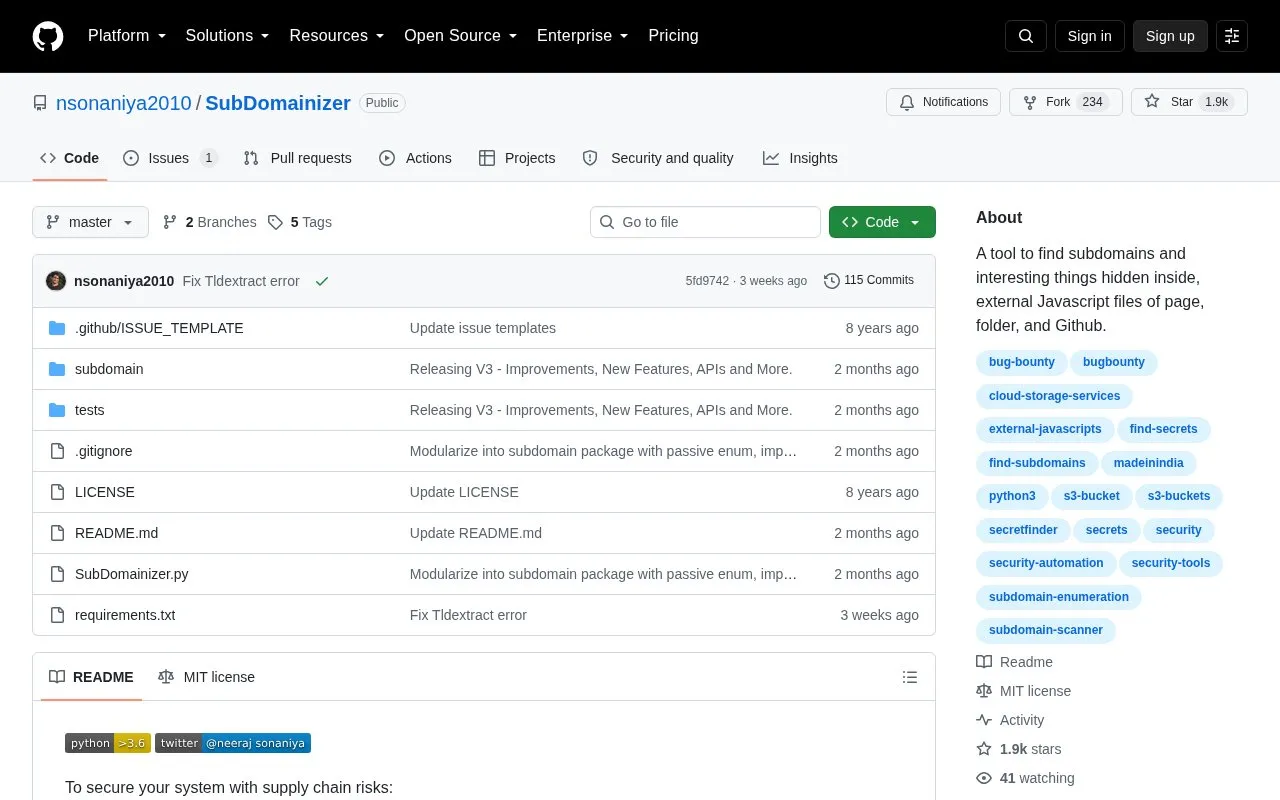Expand the Platform menu
This screenshot has width=1280, height=800.
click(x=127, y=36)
